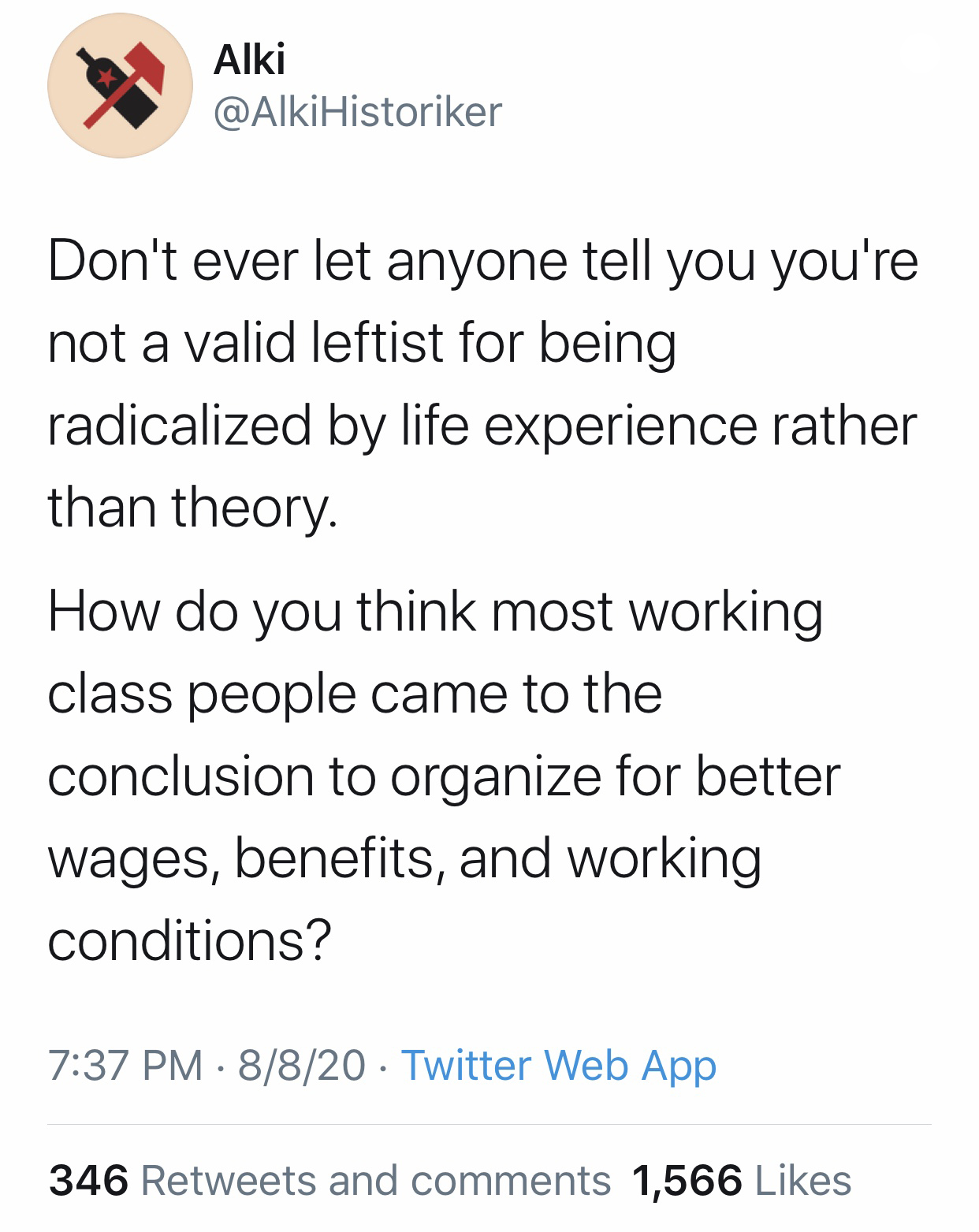The width and height of the screenshot is (979, 1232).
Task: View the 346 Retweets and comments list
Action: click(329, 1180)
